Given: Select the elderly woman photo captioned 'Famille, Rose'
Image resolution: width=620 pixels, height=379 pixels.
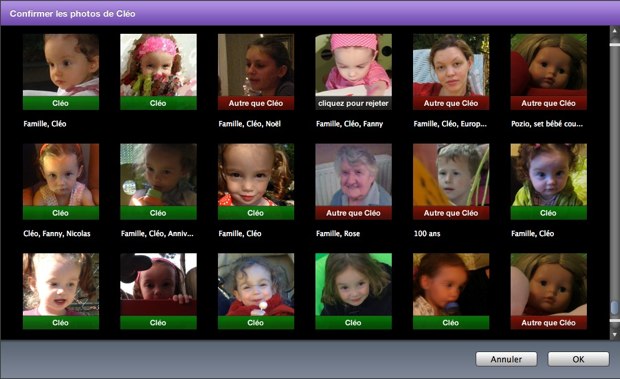Looking at the screenshot, I should 353,175.
